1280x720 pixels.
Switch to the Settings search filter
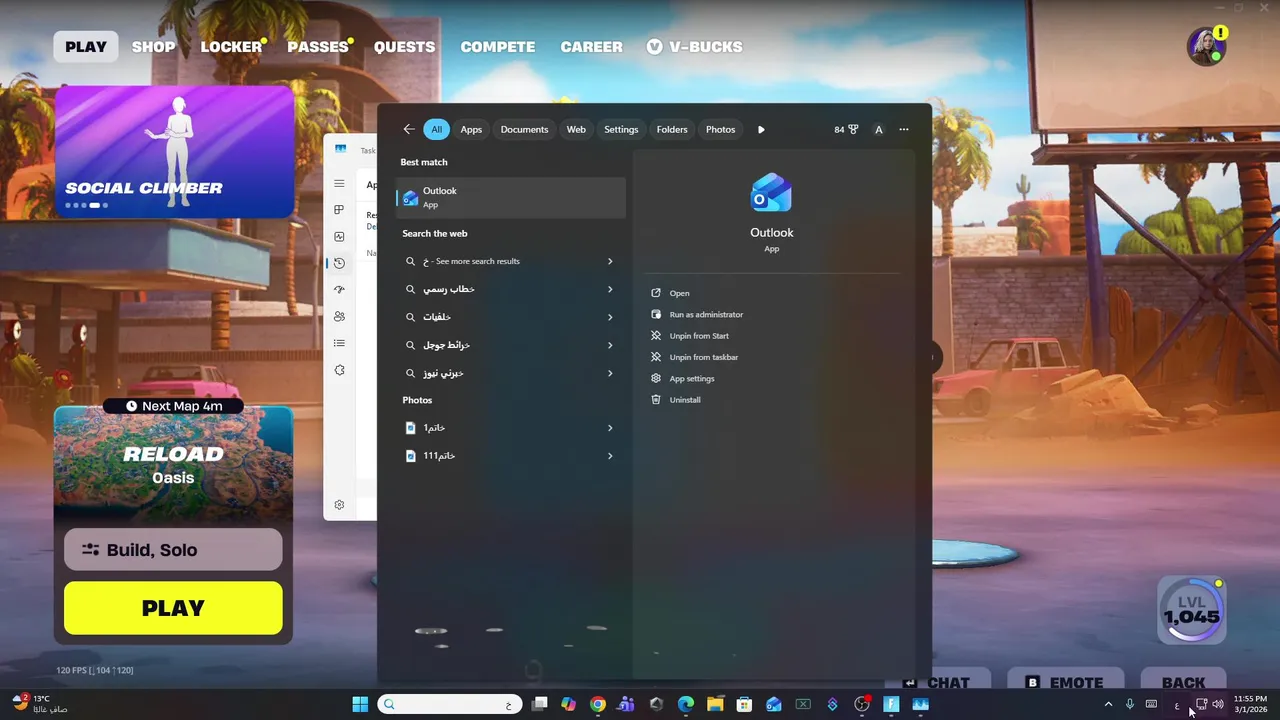[621, 129]
